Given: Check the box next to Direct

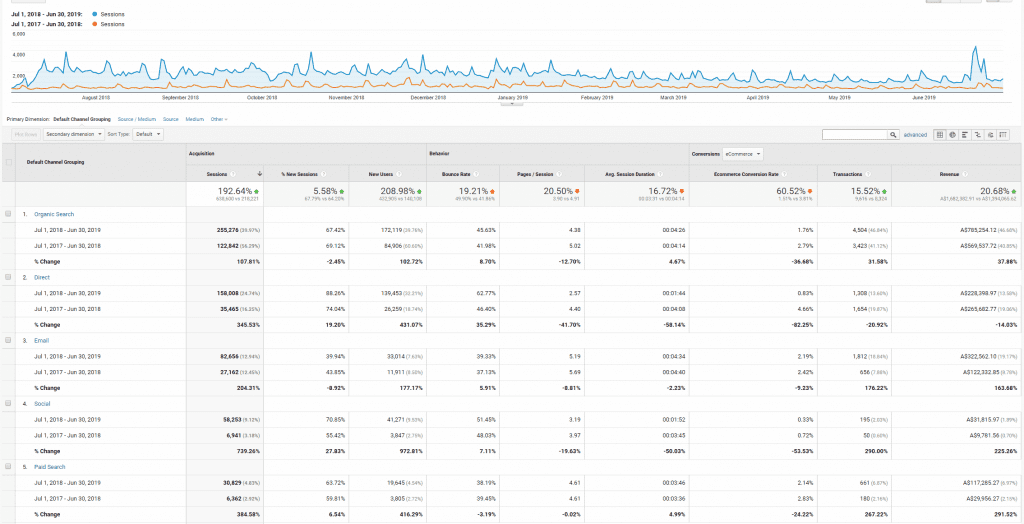Looking at the screenshot, I should pos(9,277).
